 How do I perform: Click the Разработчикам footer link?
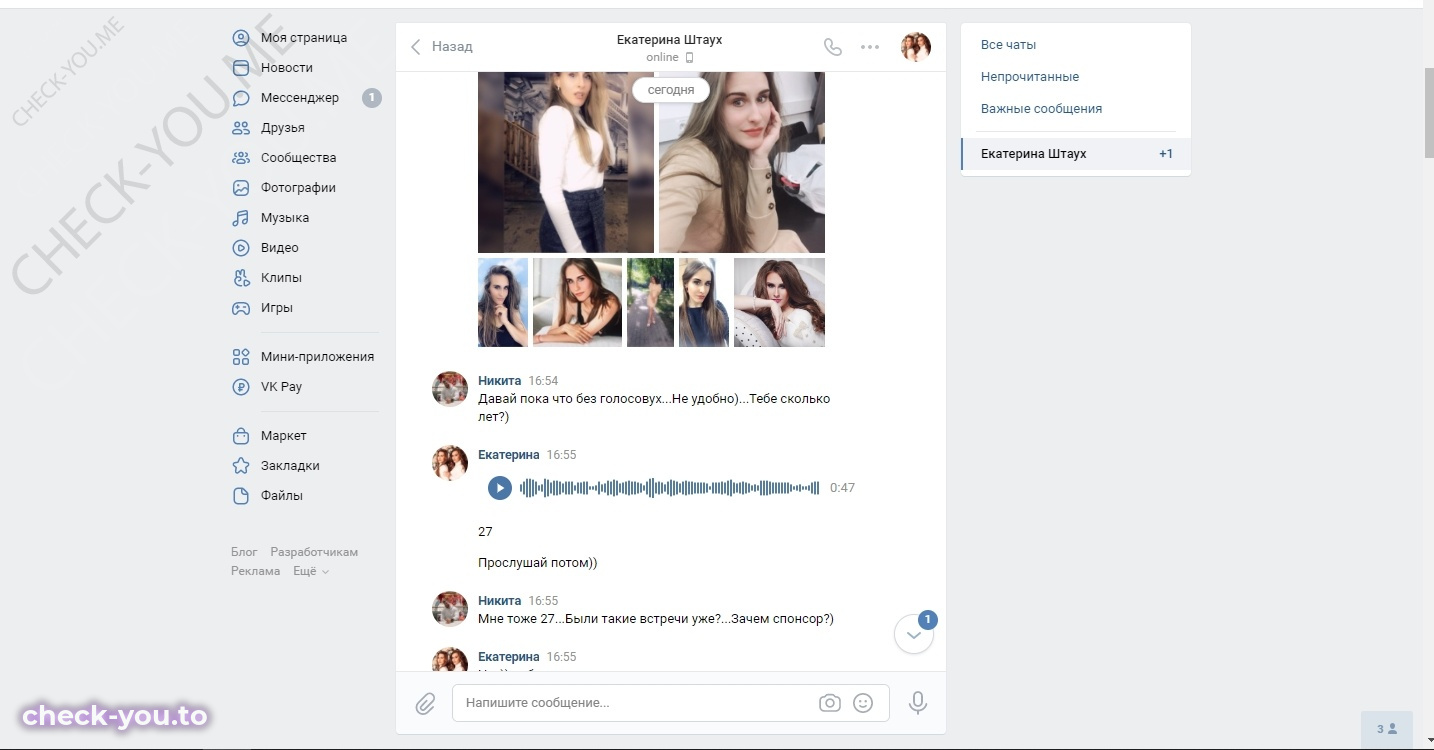click(x=314, y=552)
